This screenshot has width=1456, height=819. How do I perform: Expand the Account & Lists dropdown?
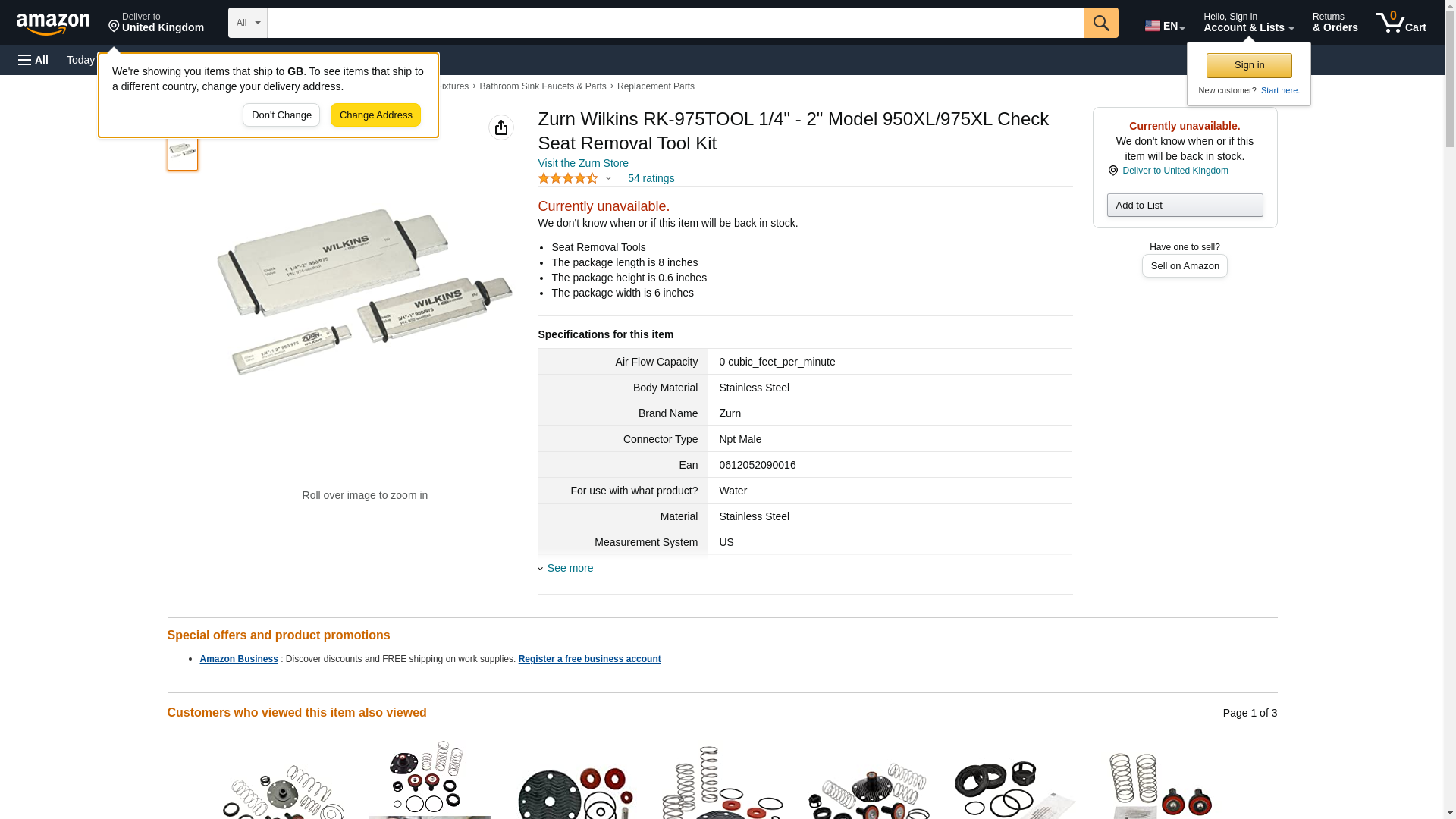click(1248, 23)
